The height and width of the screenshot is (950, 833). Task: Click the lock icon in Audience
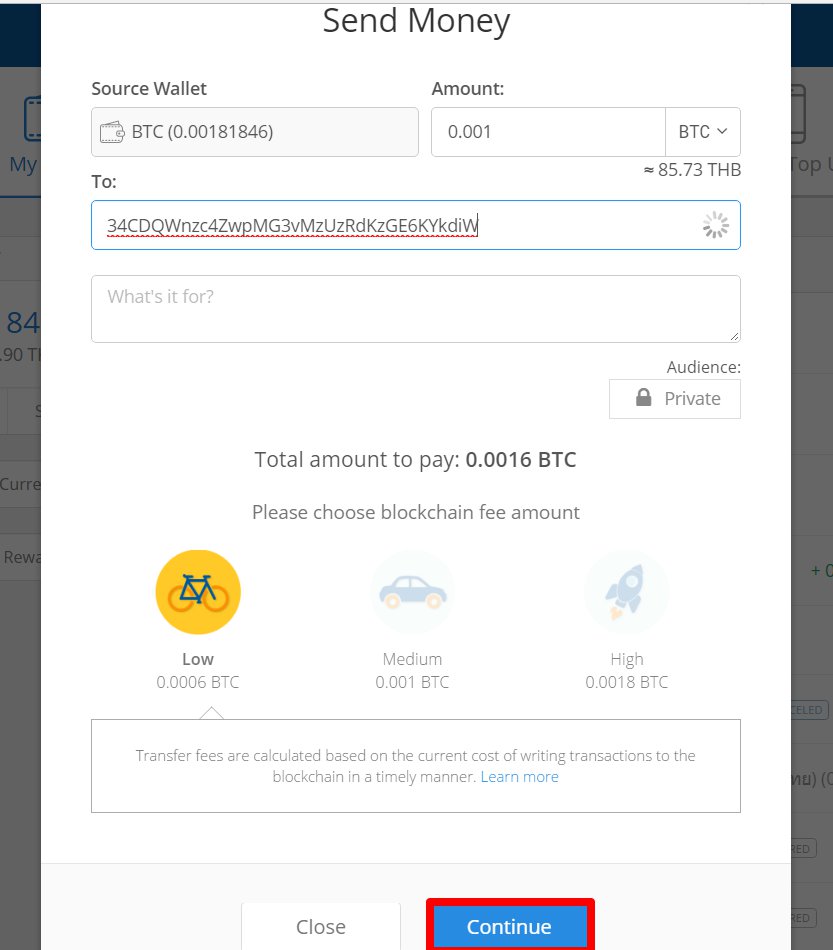coord(643,398)
